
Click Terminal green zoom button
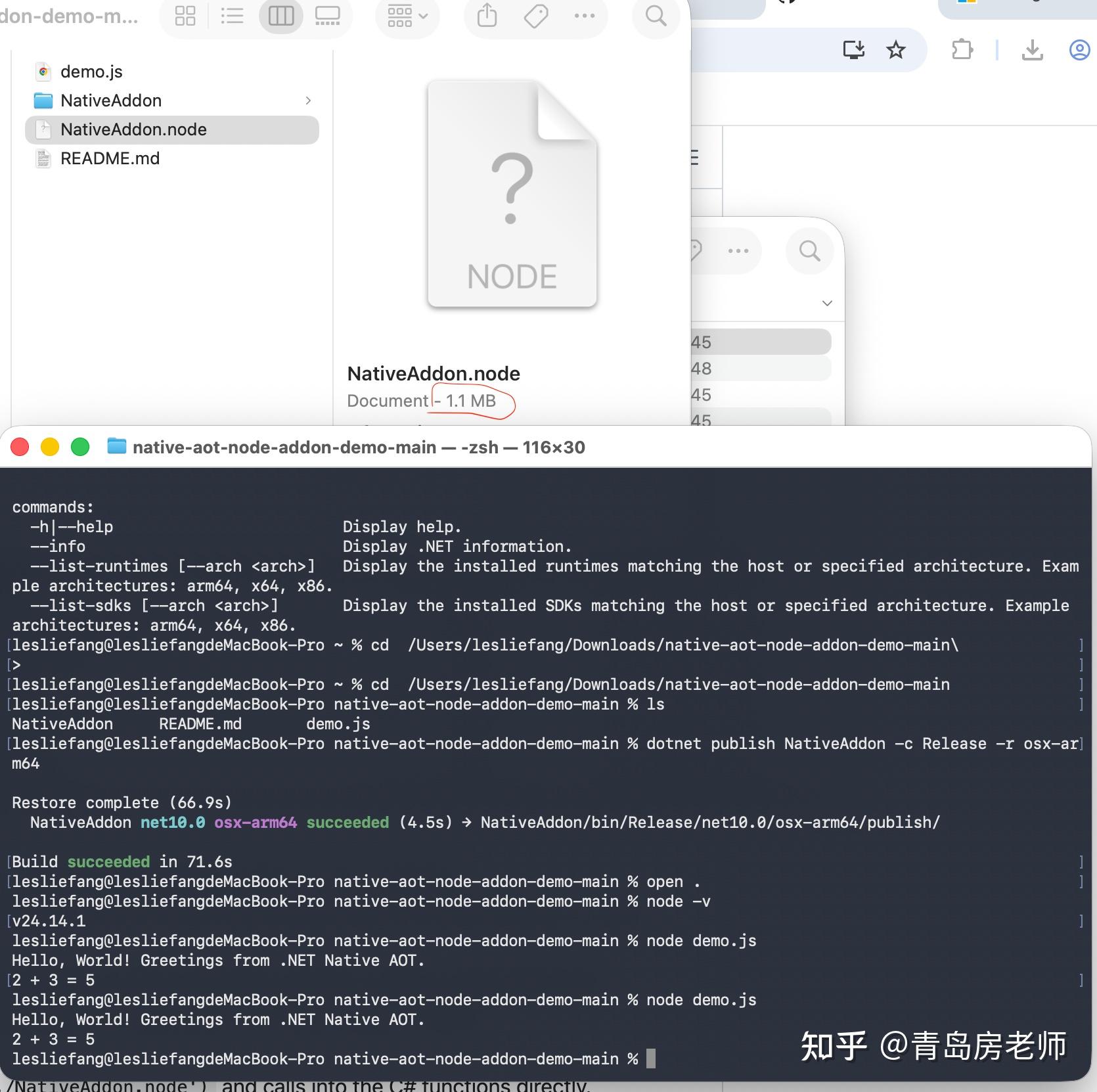[80, 447]
